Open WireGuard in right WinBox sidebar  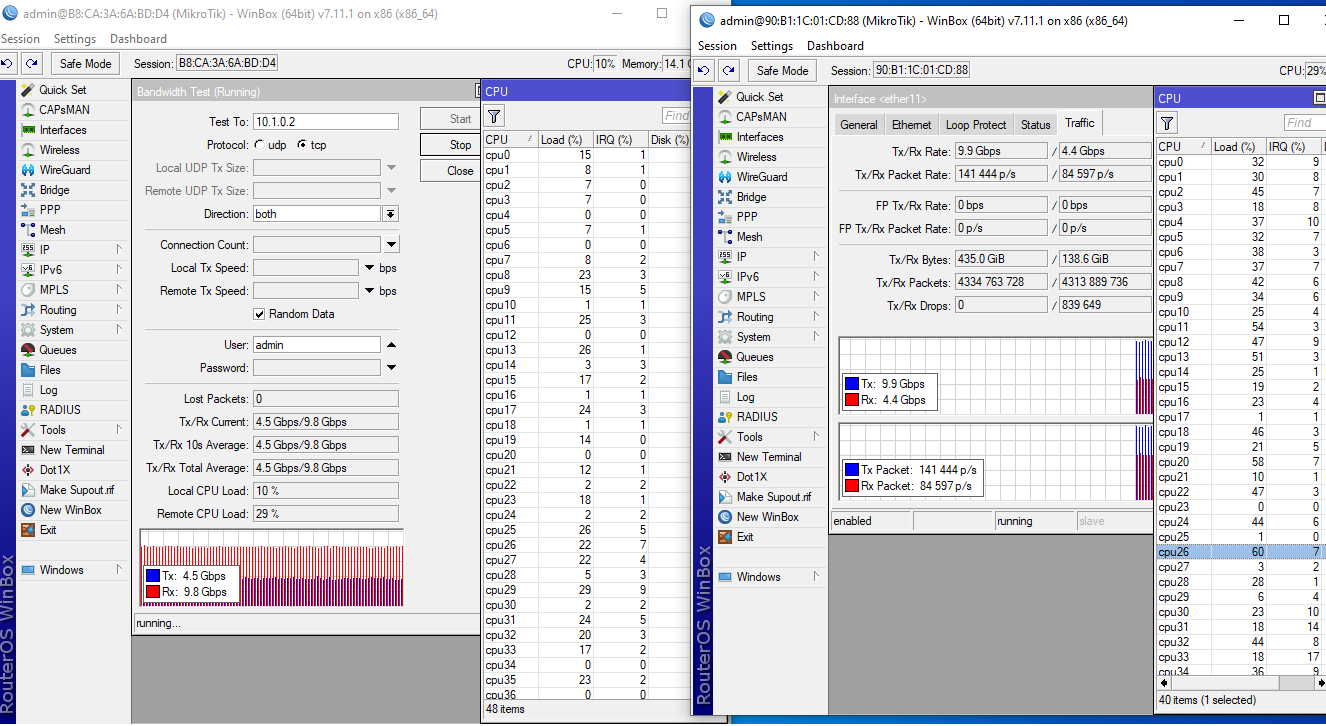coord(762,177)
